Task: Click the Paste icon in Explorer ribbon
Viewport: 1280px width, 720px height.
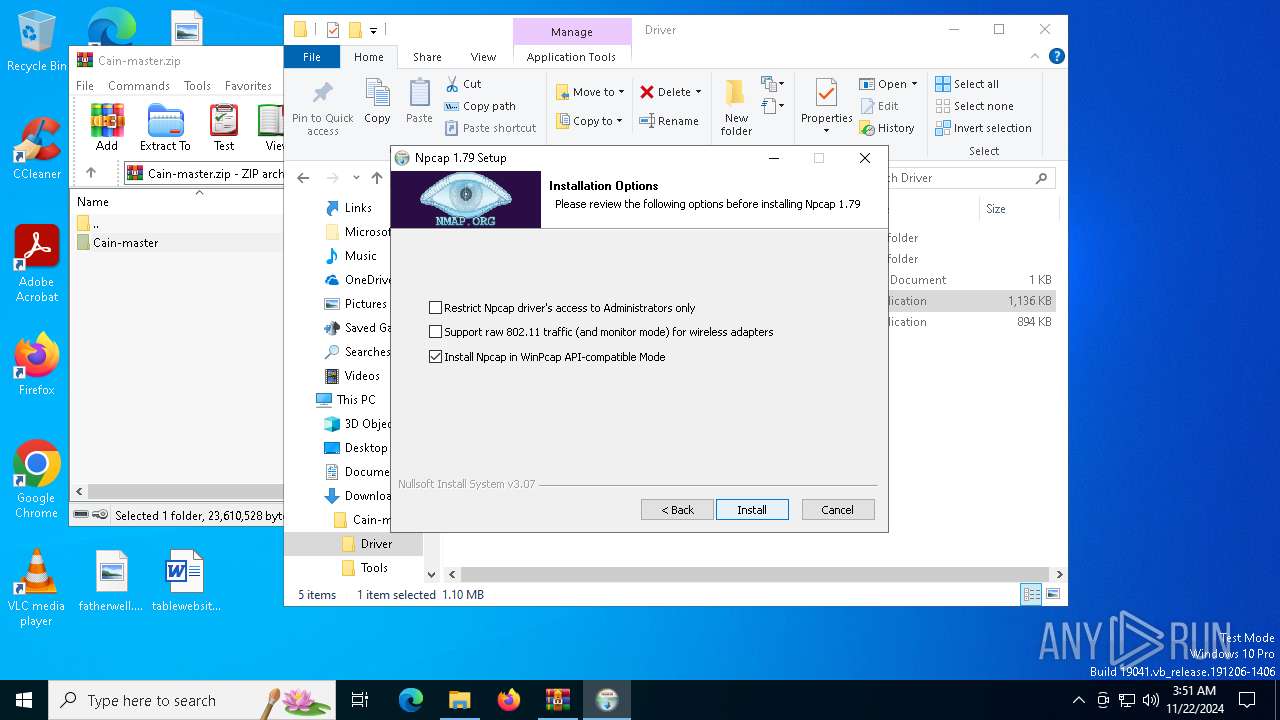Action: click(x=419, y=102)
